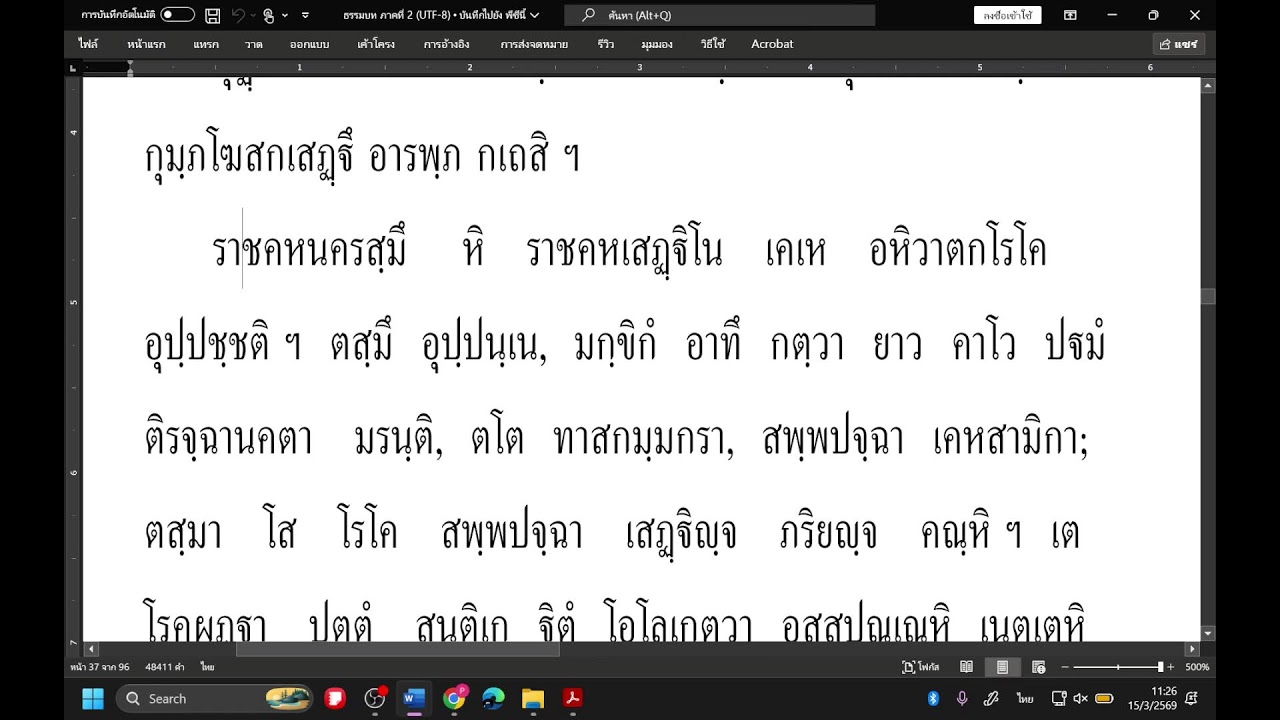
Task: Click the tab selector at ruler corner
Action: [x=73, y=67]
